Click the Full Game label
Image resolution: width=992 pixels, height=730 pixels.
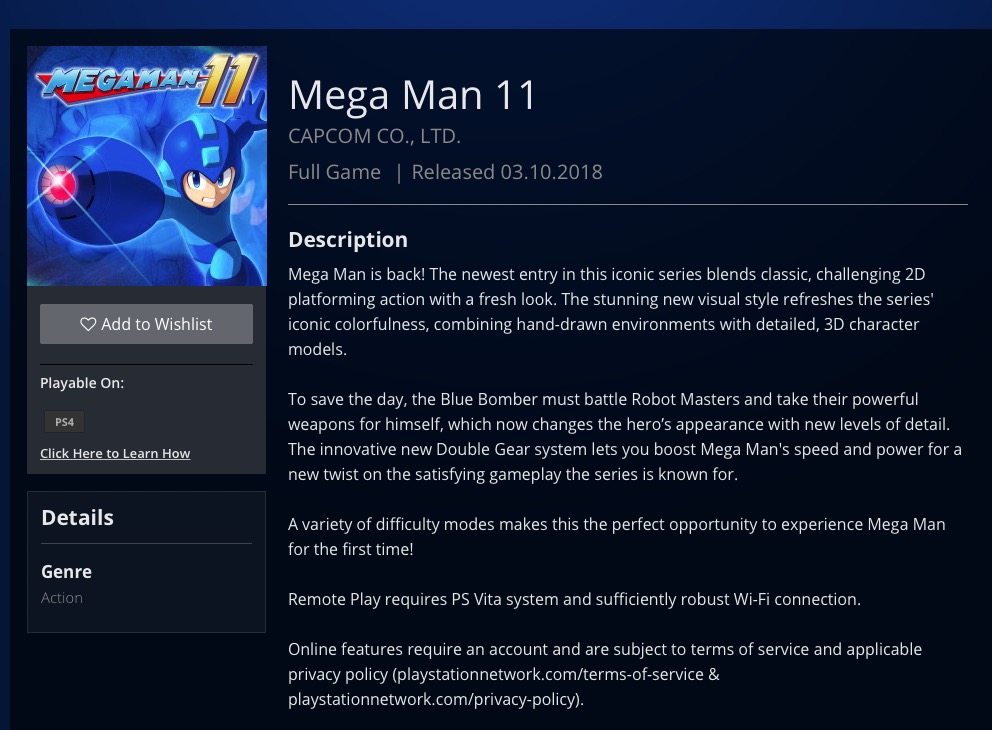pyautogui.click(x=334, y=172)
